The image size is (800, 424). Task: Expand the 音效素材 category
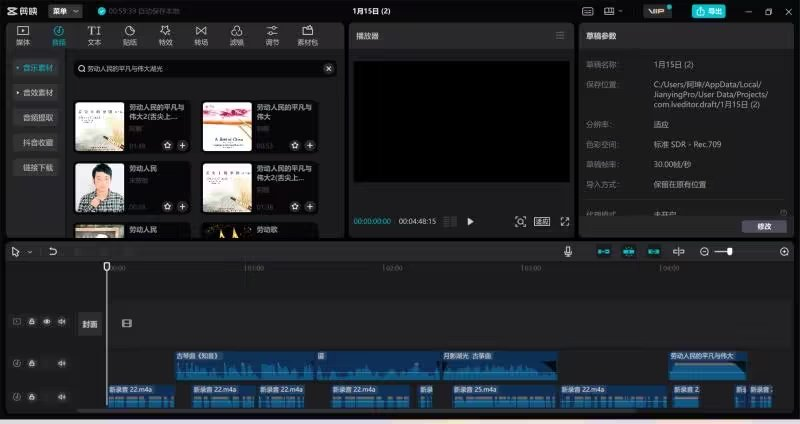pos(38,92)
